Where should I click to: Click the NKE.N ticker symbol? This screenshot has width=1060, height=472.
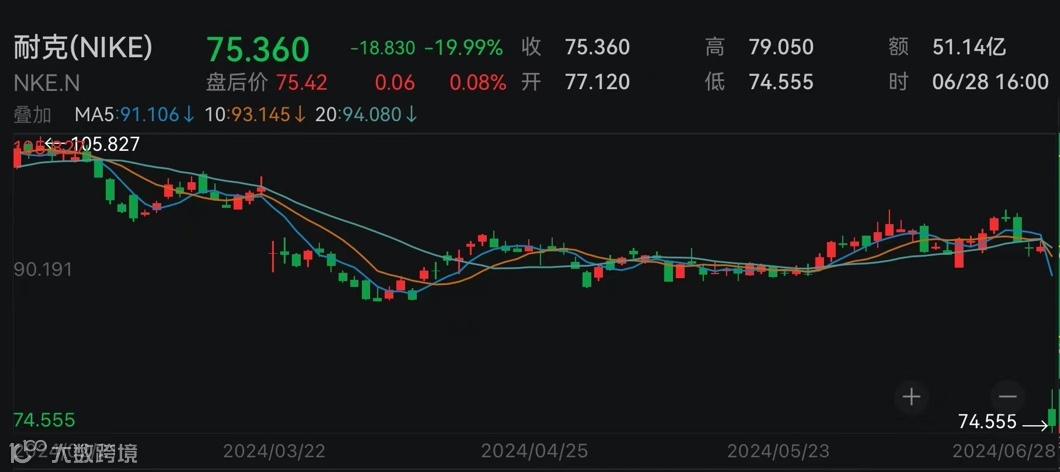point(47,82)
